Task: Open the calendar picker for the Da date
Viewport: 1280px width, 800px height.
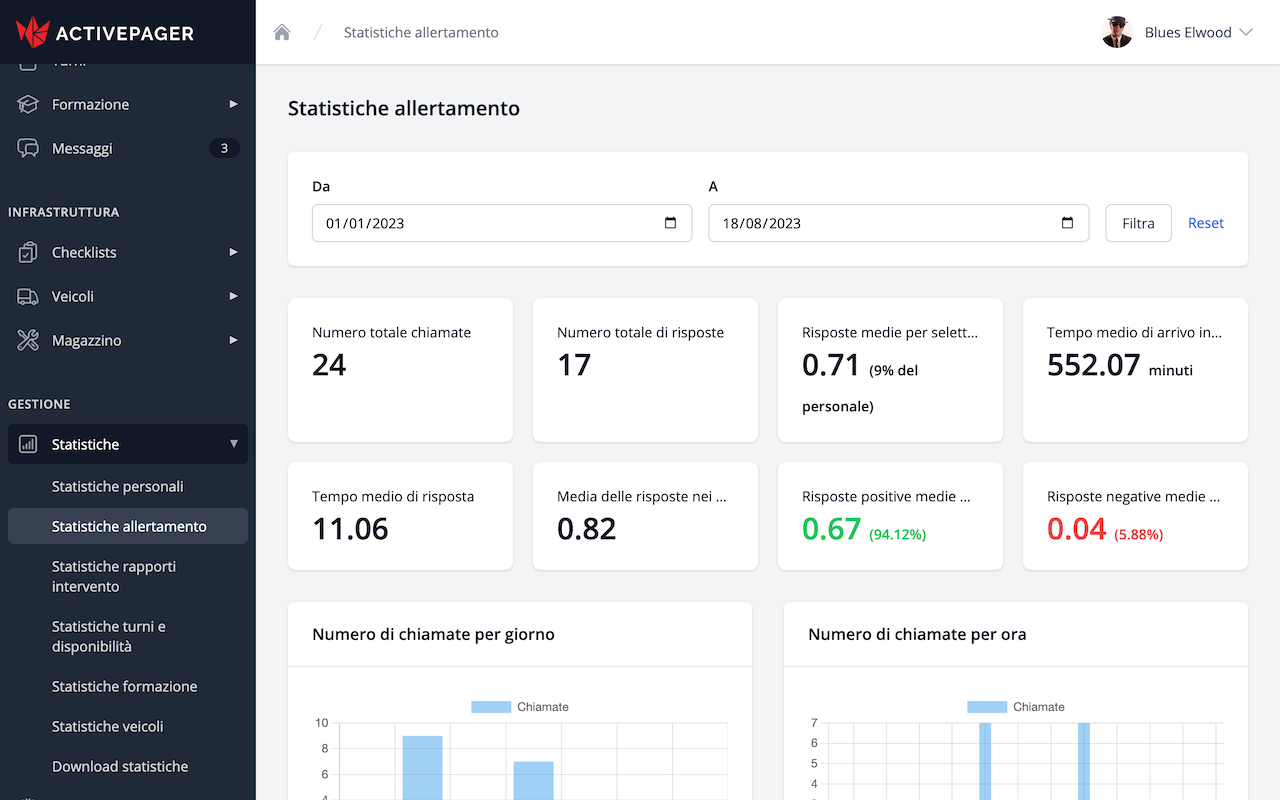Action: (x=670, y=223)
